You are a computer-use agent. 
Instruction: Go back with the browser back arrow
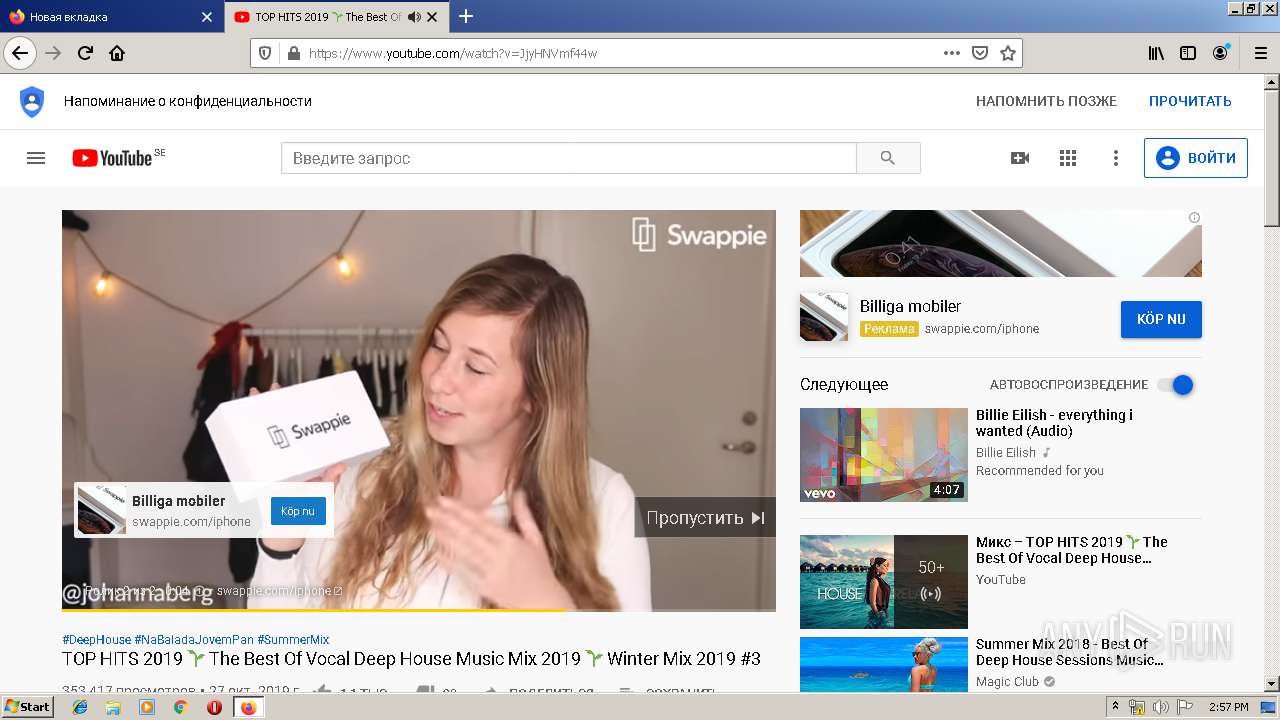coord(20,53)
